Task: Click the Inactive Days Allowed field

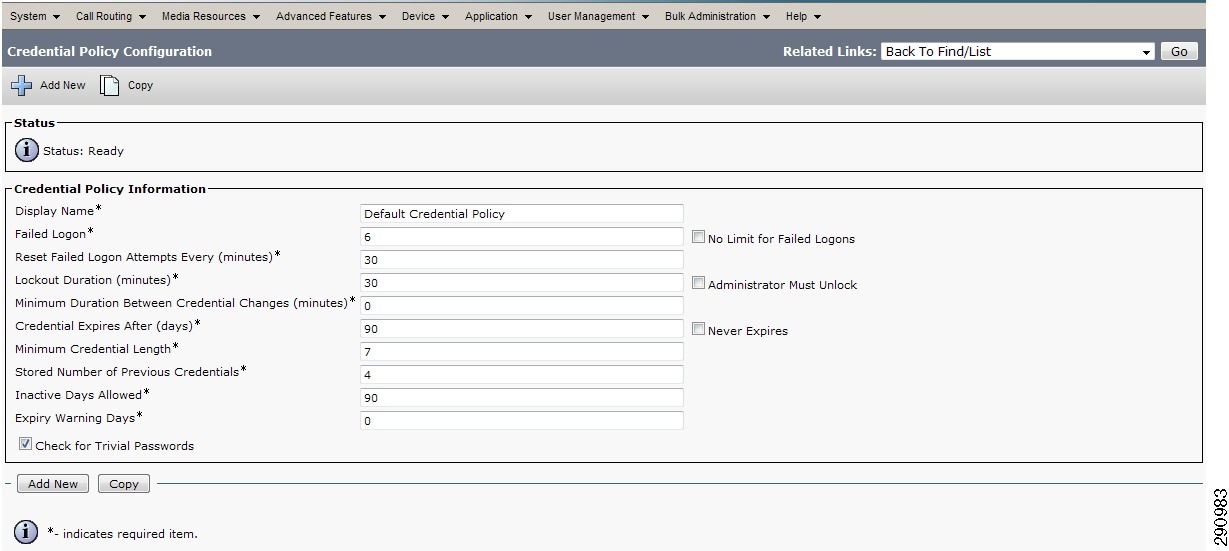Action: tap(522, 398)
